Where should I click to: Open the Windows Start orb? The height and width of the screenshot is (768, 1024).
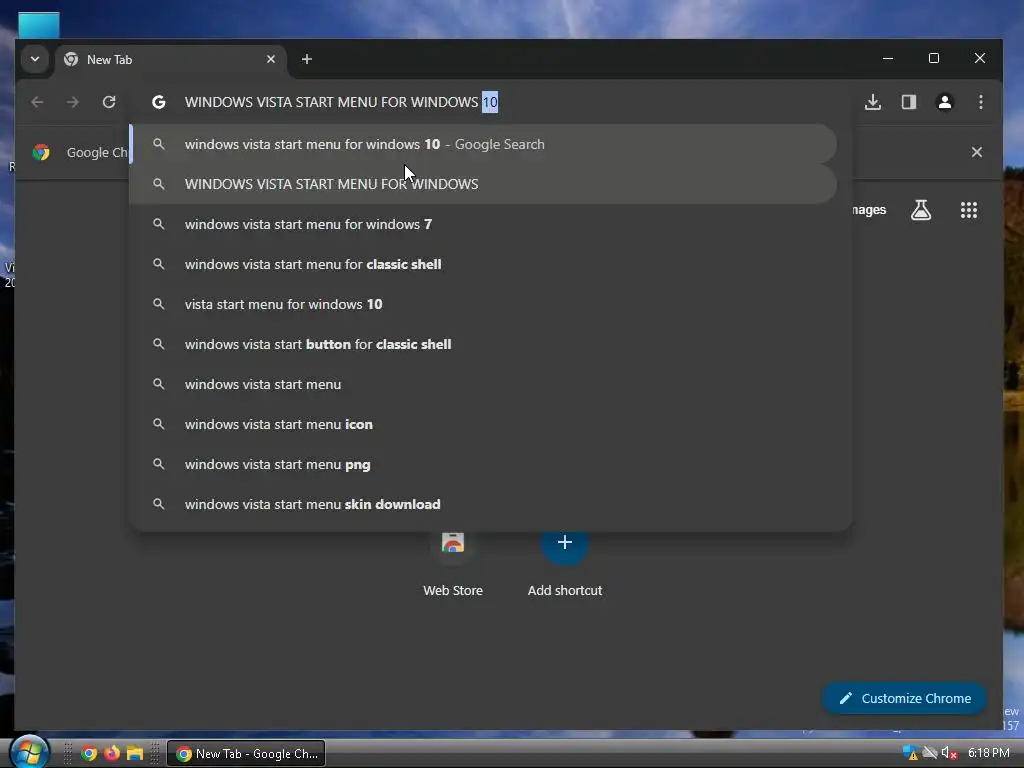(x=28, y=752)
